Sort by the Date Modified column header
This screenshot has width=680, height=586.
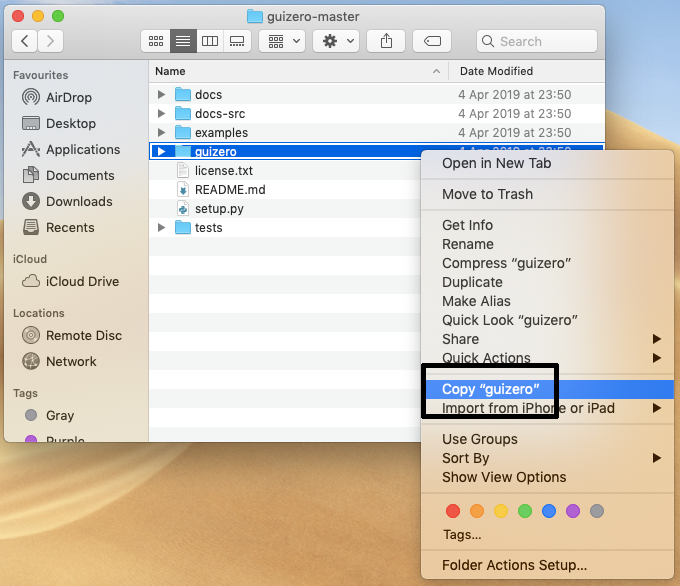pos(526,71)
